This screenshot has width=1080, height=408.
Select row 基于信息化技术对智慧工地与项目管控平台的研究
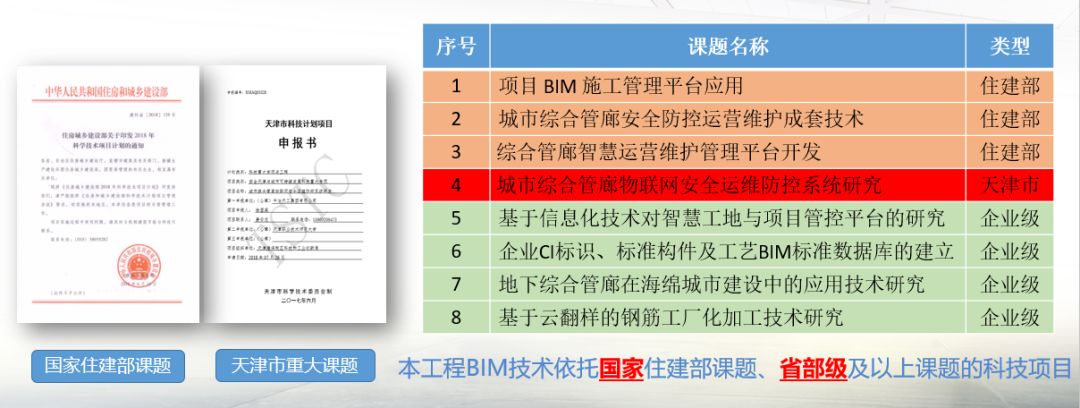(738, 218)
